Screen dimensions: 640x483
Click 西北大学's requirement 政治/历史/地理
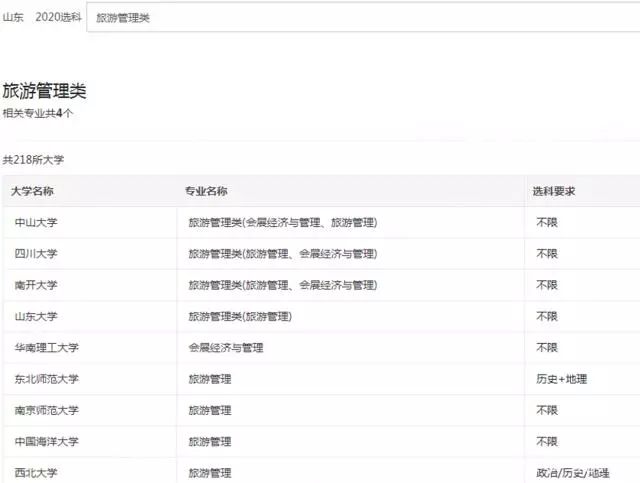click(573, 473)
